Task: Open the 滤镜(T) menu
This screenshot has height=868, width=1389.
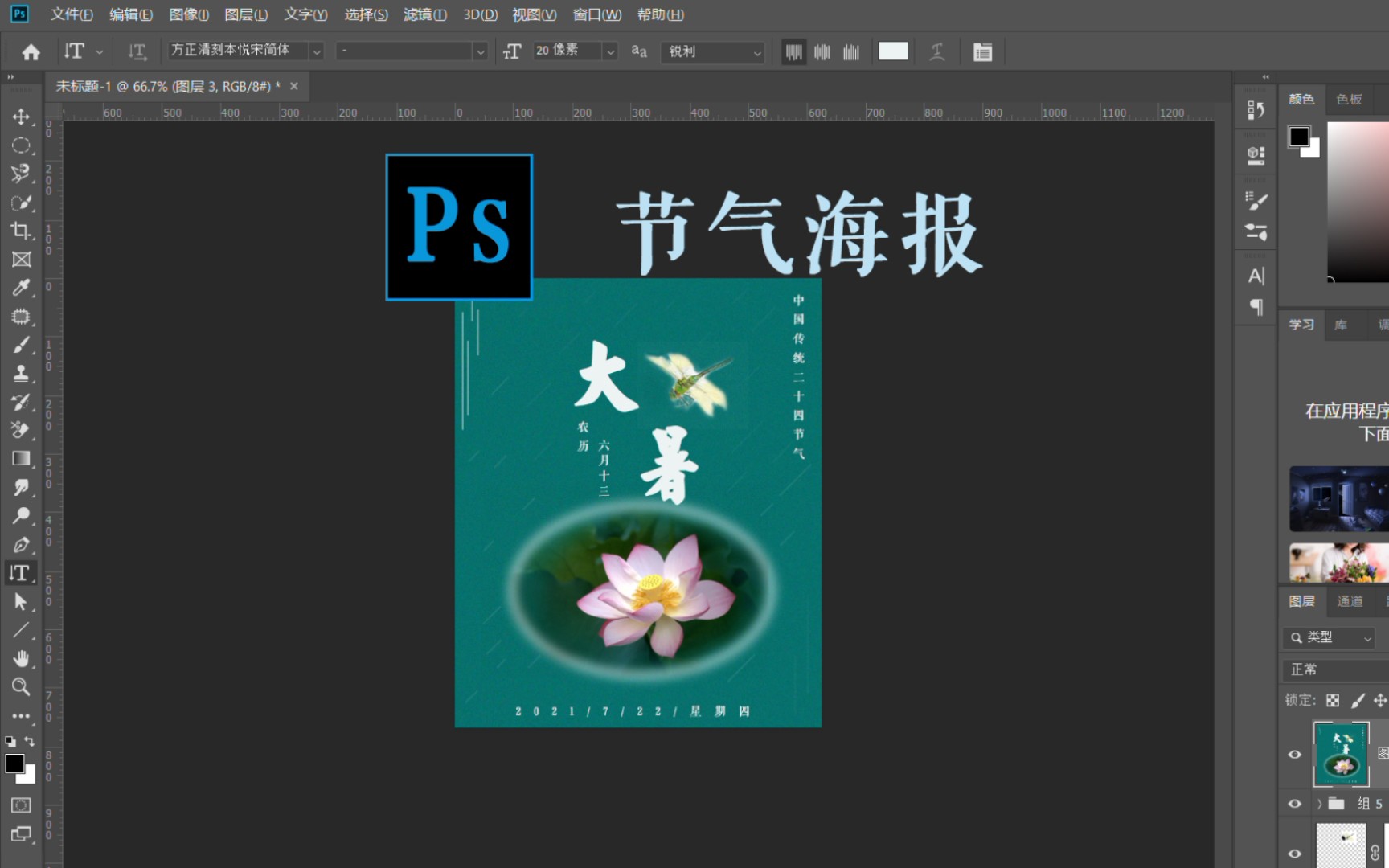Action: coord(425,14)
